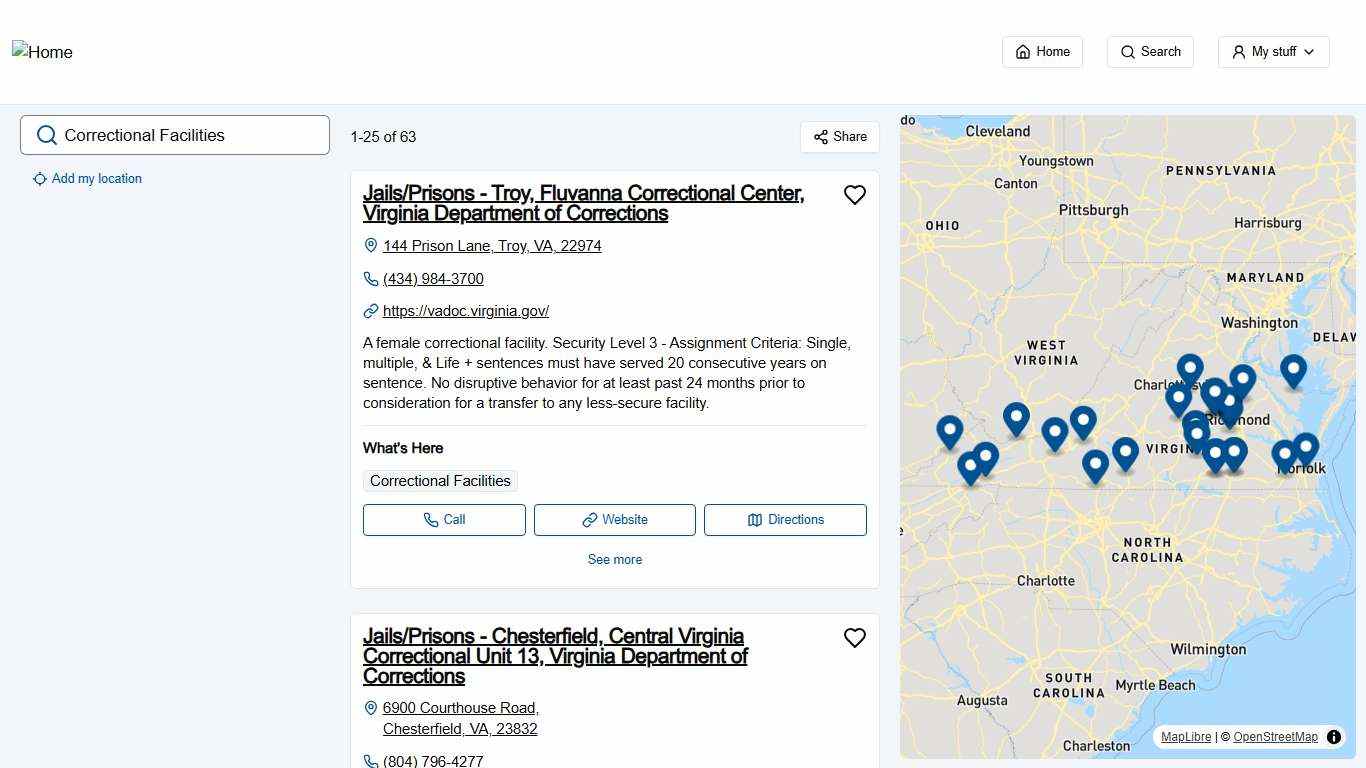Click See more on the first listing
The image size is (1366, 768).
pyautogui.click(x=614, y=559)
